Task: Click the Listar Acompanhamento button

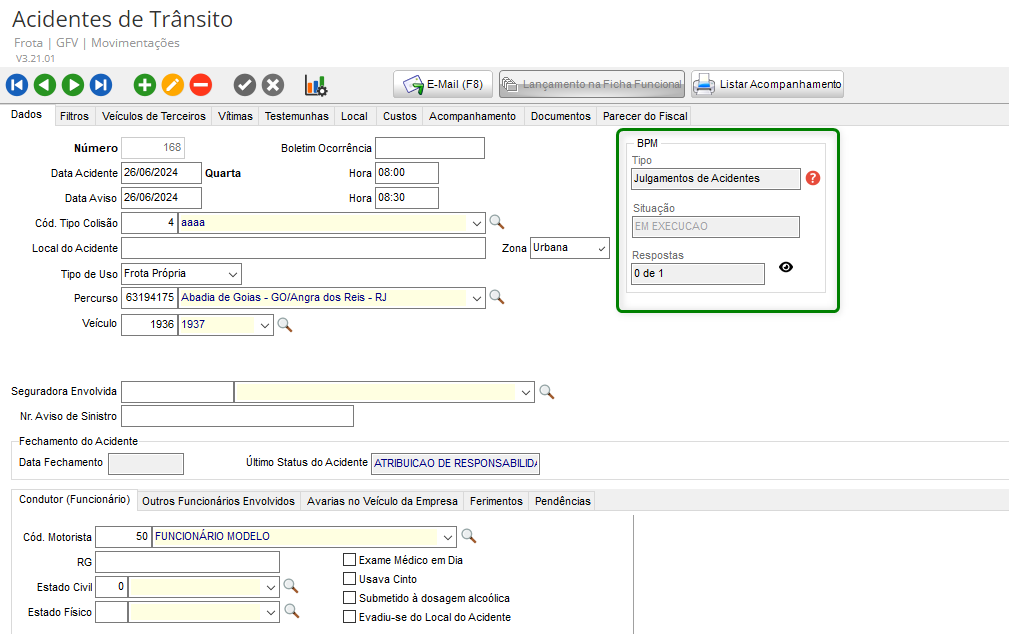Action: click(x=768, y=84)
